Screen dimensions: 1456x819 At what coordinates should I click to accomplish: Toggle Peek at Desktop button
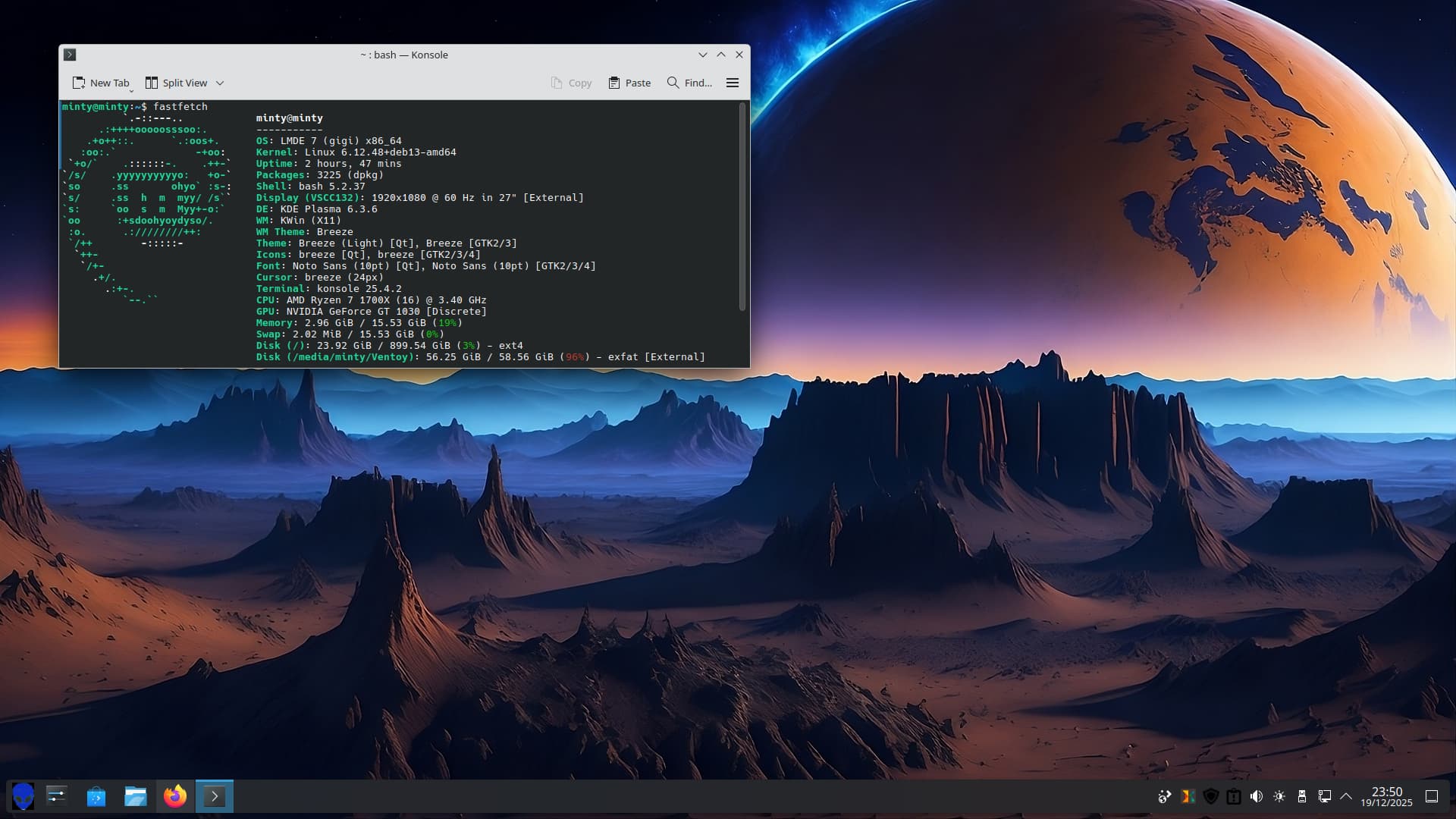click(1432, 796)
